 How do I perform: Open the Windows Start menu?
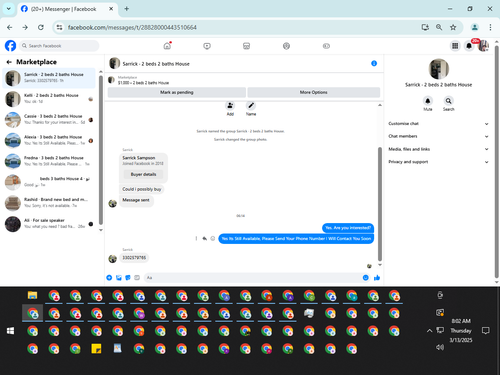tap(10, 331)
